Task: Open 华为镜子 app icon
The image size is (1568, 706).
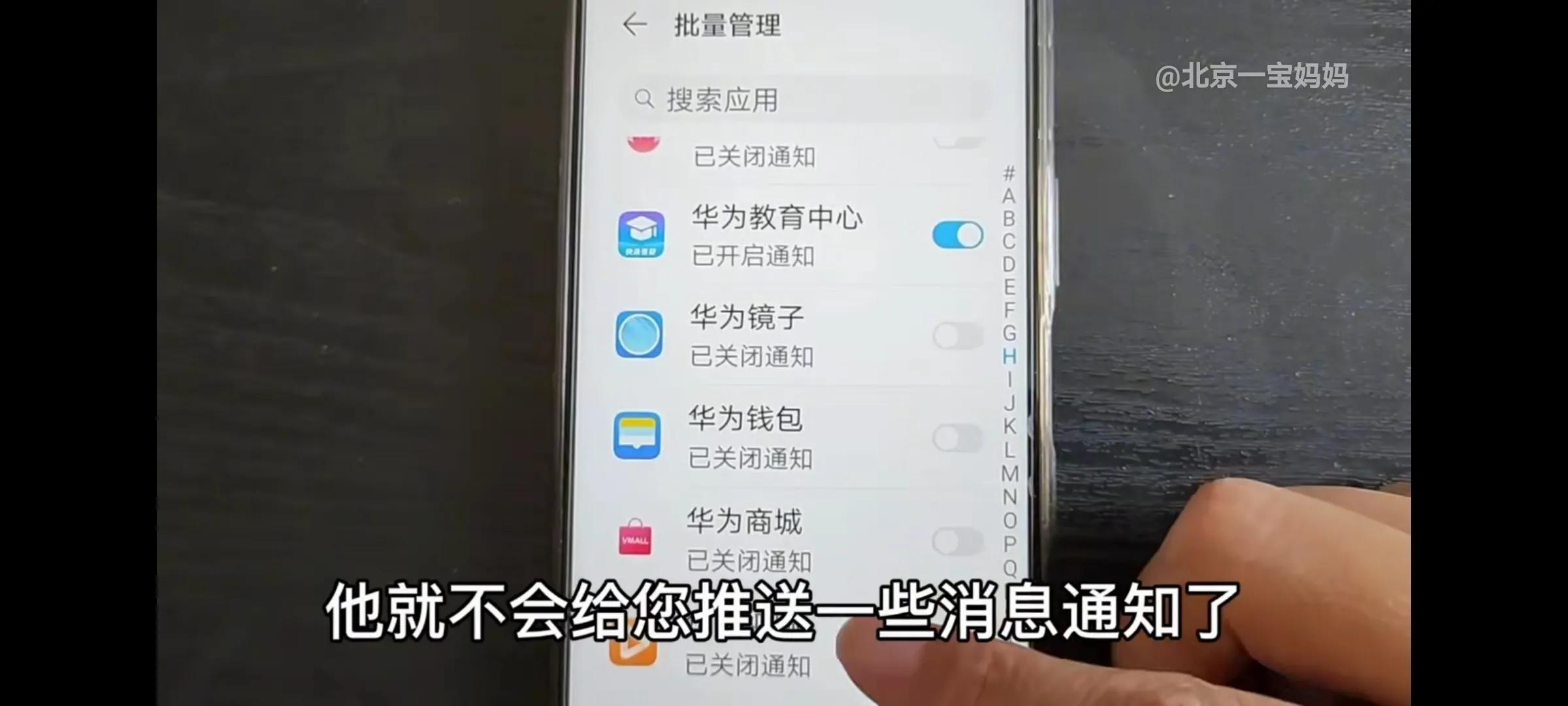Action: point(637,335)
